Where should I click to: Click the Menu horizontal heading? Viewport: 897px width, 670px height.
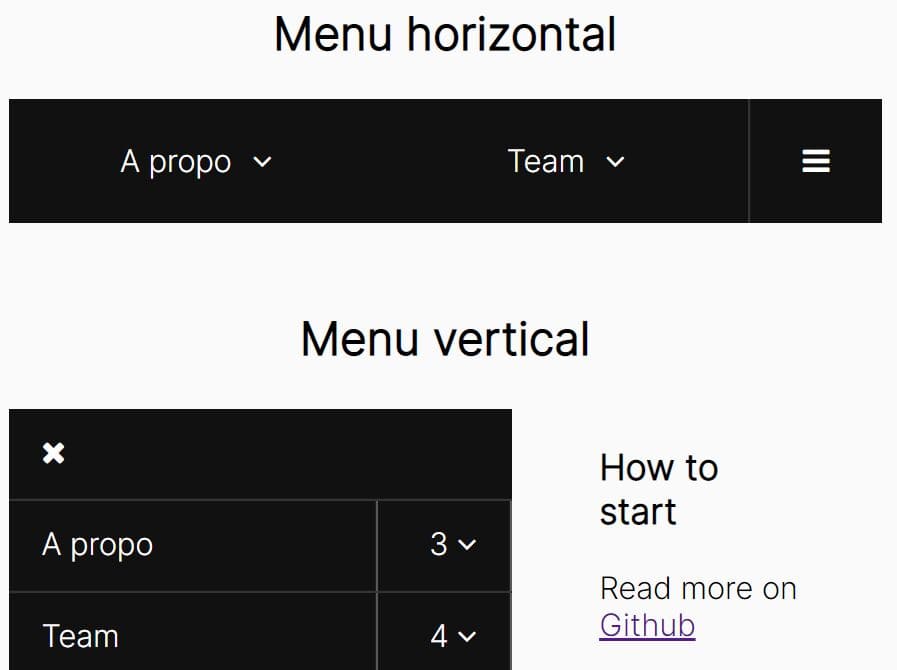tap(445, 34)
